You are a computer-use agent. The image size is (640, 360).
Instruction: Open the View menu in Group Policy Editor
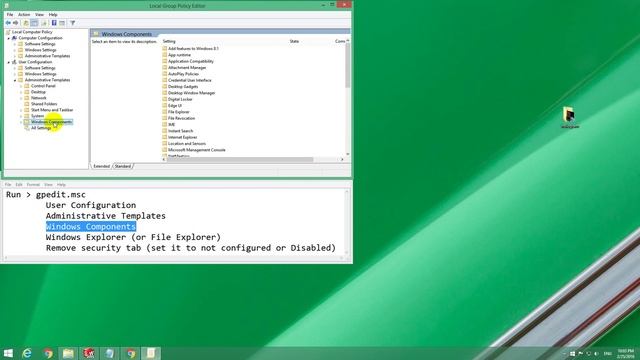pos(39,15)
